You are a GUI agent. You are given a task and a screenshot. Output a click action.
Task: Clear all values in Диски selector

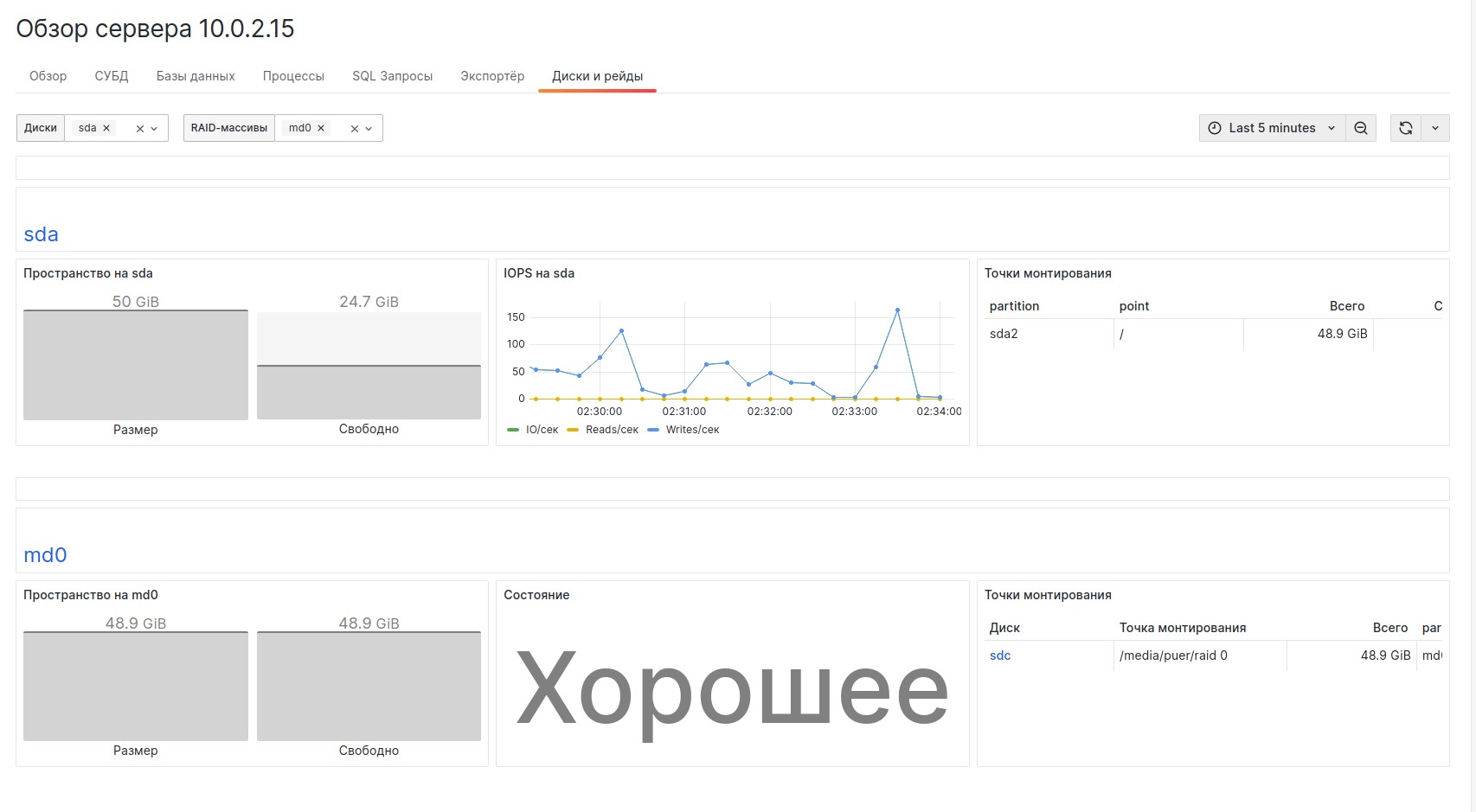139,129
